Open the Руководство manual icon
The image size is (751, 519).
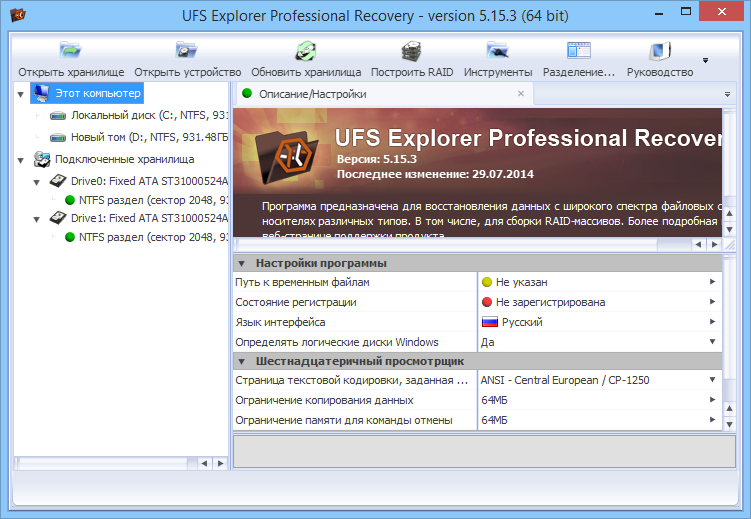(660, 51)
